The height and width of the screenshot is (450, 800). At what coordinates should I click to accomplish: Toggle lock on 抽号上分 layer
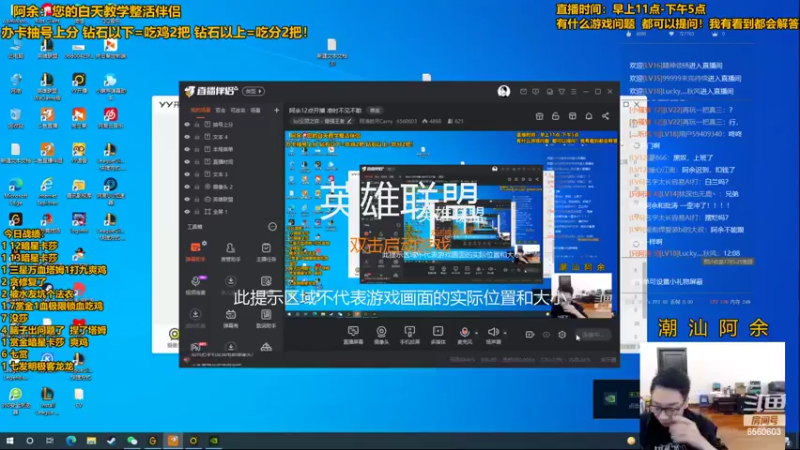(197, 124)
